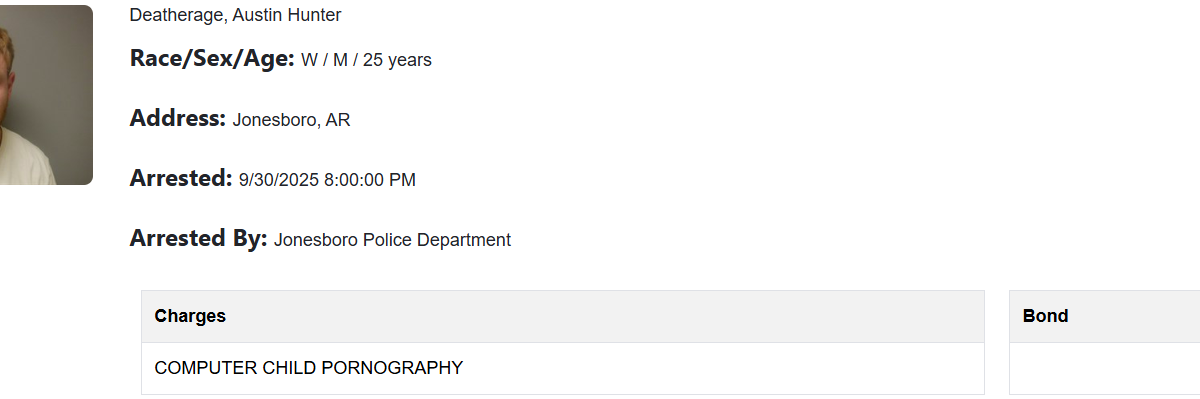Select the Arrested By label
The width and height of the screenshot is (1200, 399).
199,238
